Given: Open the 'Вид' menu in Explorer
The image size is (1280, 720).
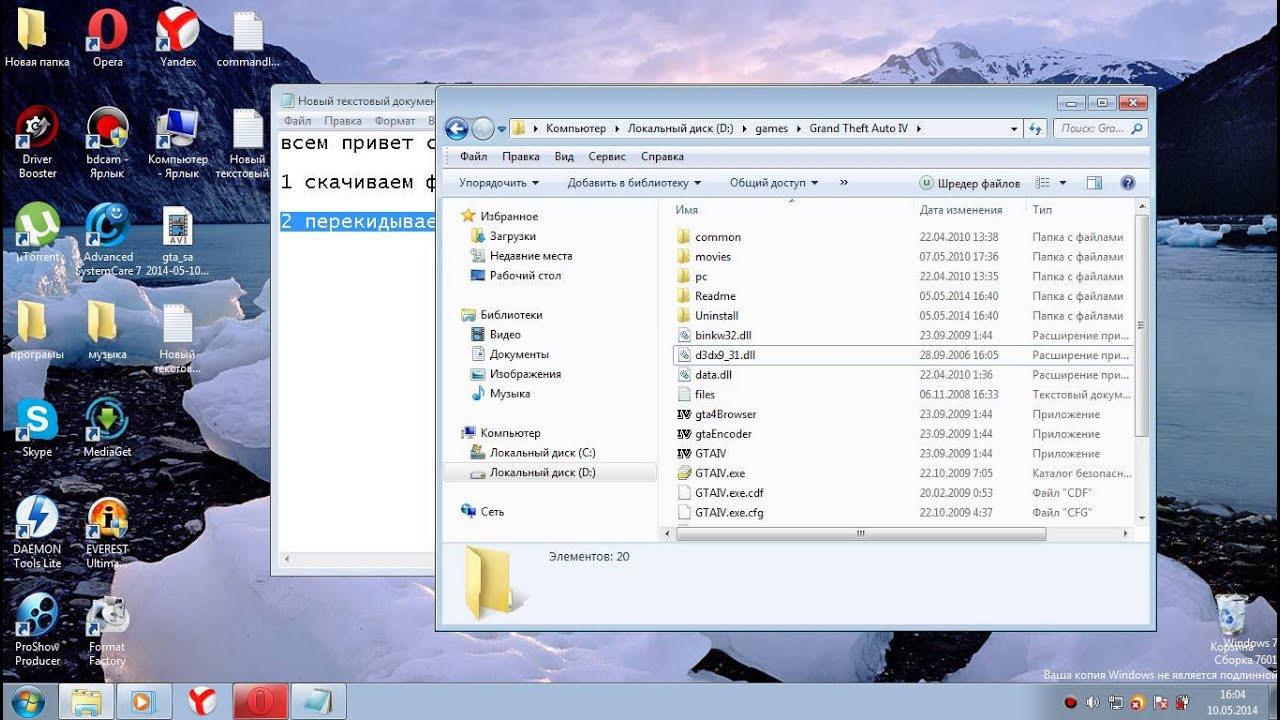Looking at the screenshot, I should click(564, 156).
